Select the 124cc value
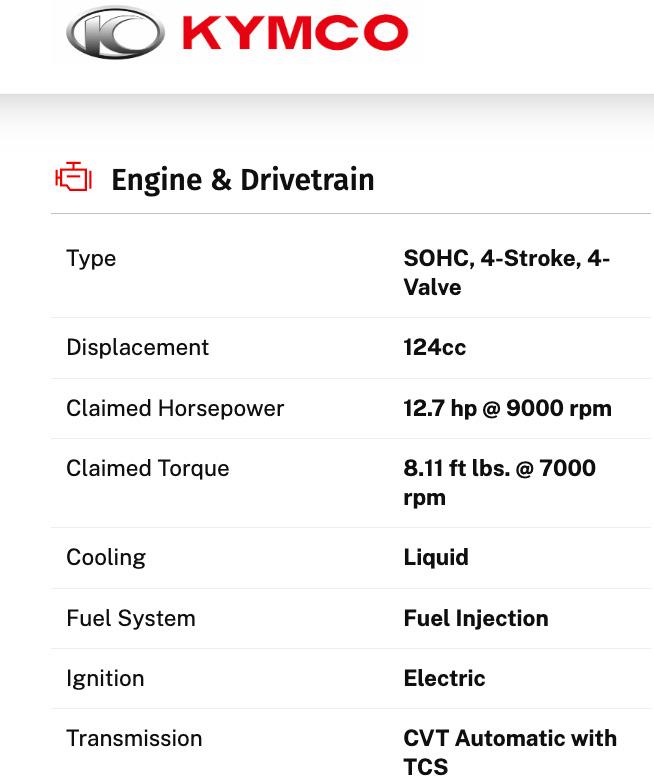654x780 pixels. coord(435,347)
